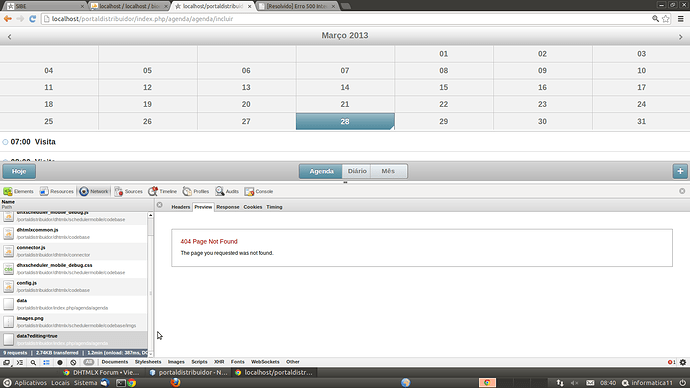Open the Chrome menu button
The height and width of the screenshot is (388, 690).
680,19
